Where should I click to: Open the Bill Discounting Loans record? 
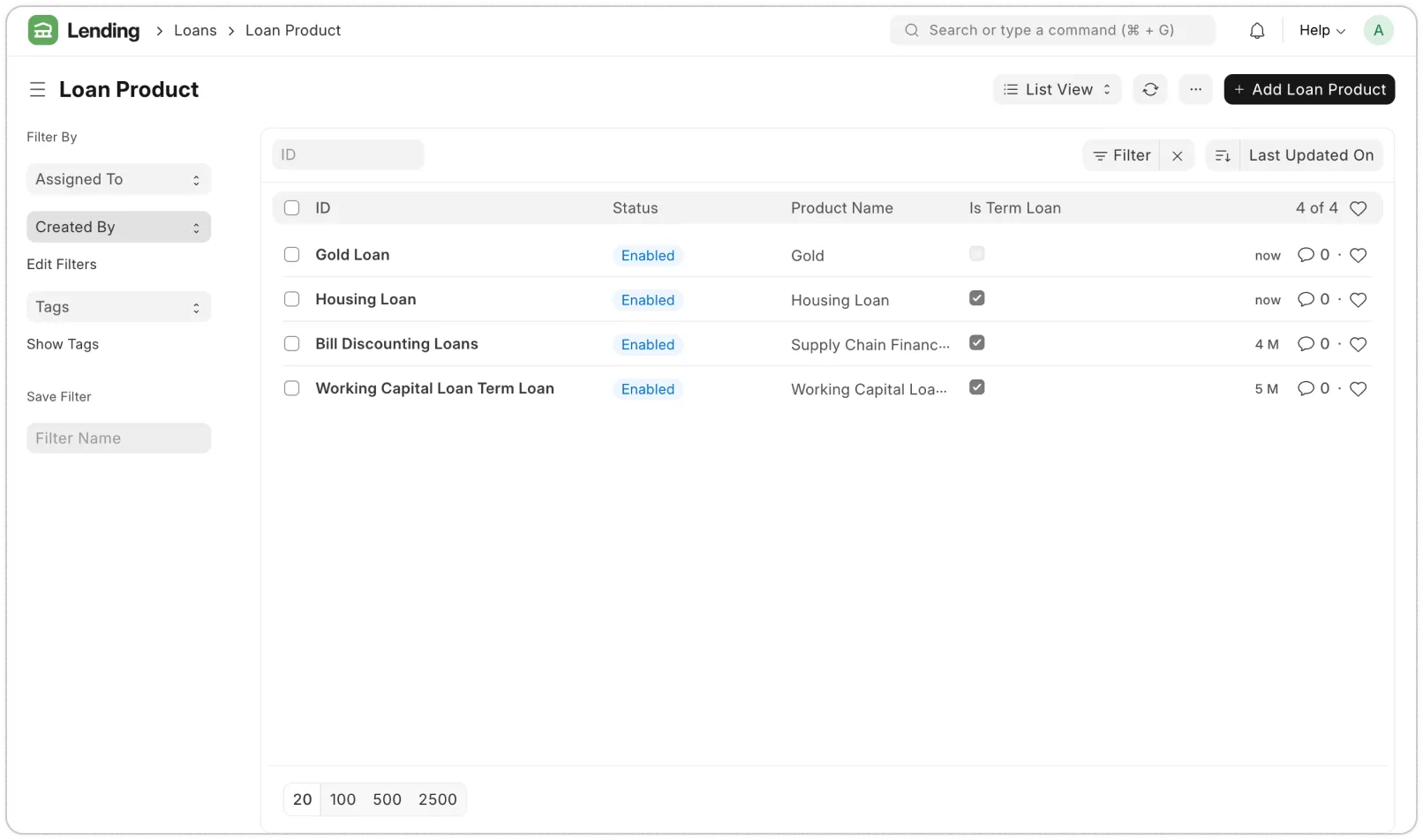395,343
